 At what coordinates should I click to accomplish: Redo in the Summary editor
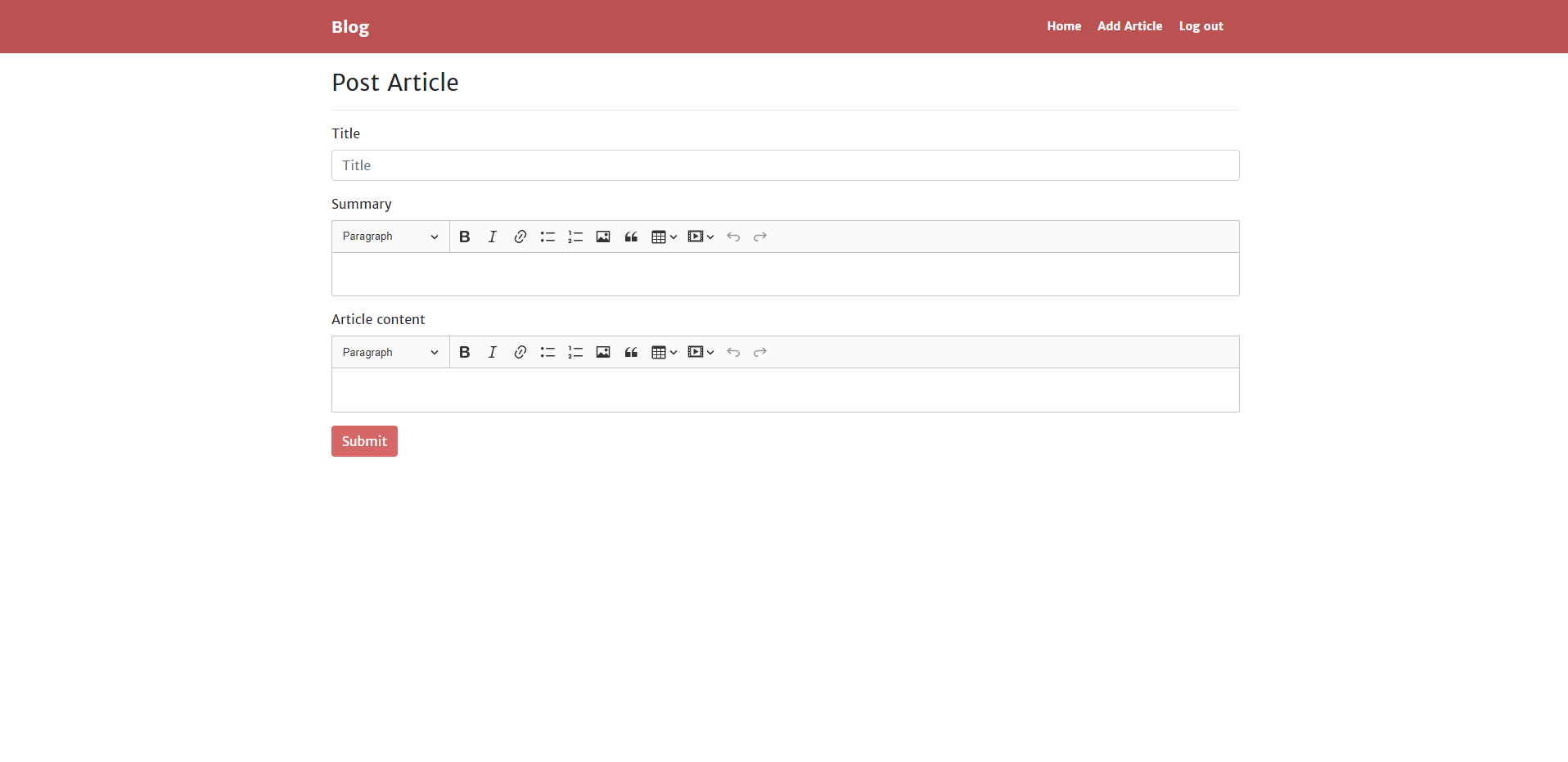click(760, 237)
